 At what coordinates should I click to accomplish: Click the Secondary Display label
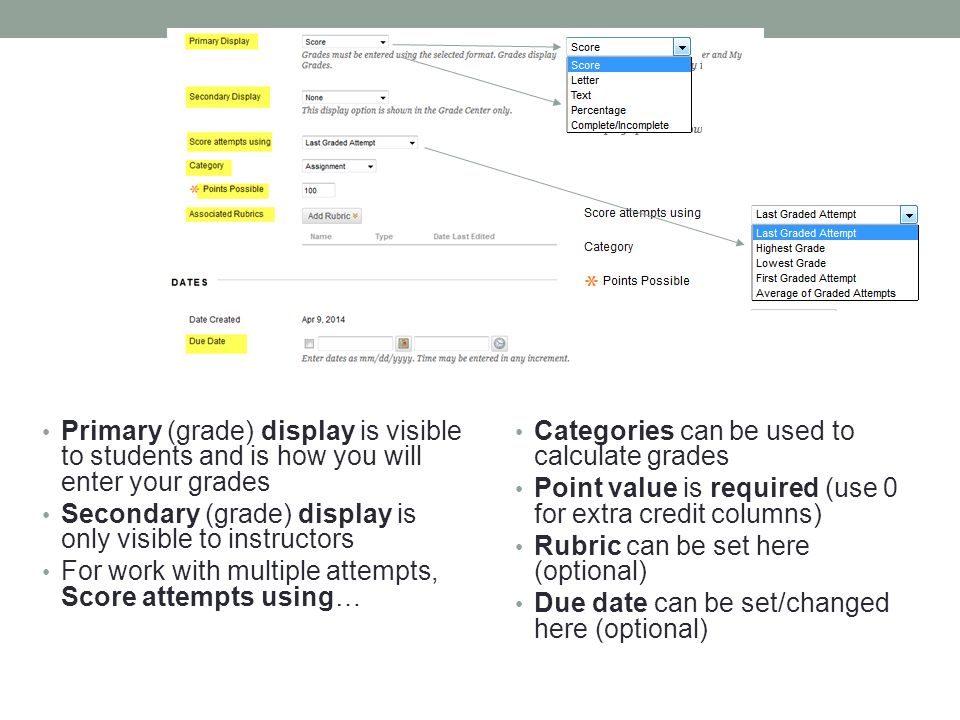225,97
